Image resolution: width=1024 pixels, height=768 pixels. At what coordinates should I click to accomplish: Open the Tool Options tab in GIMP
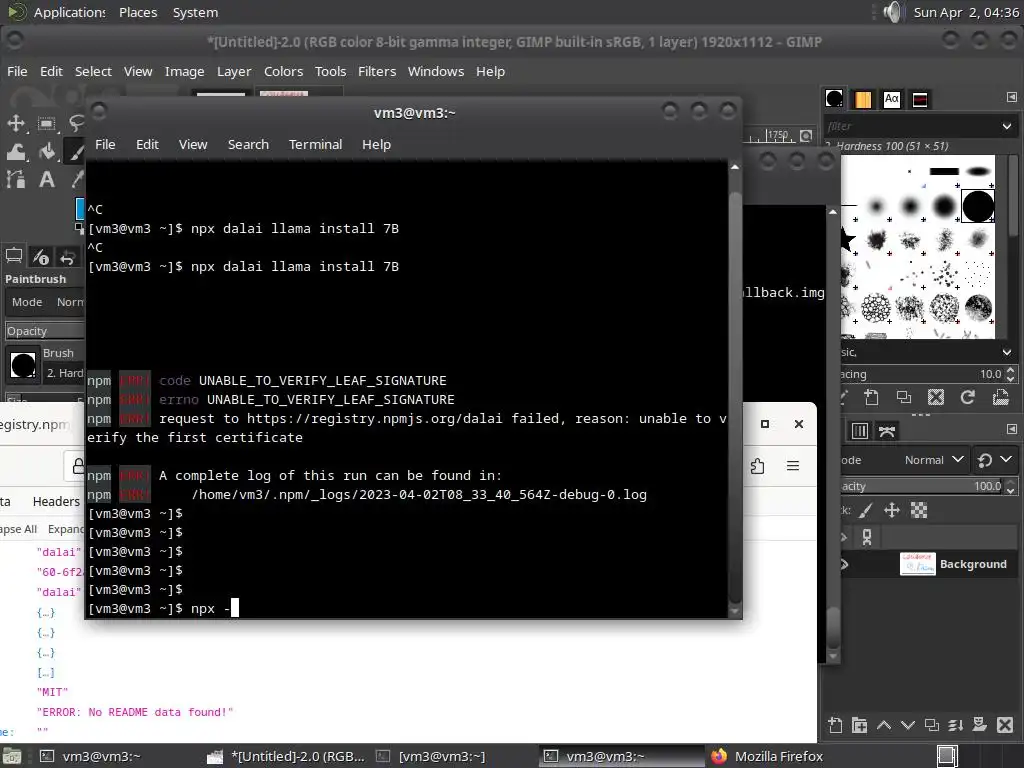click(x=14, y=257)
